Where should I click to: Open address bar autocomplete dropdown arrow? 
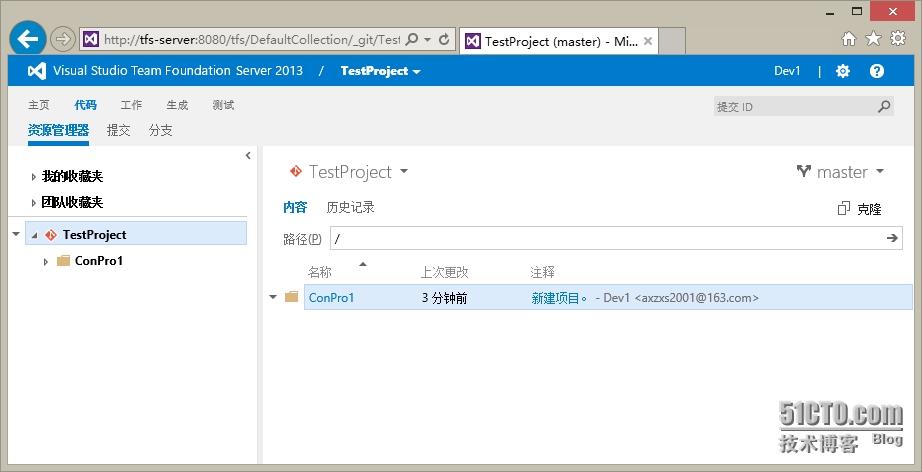tap(427, 40)
